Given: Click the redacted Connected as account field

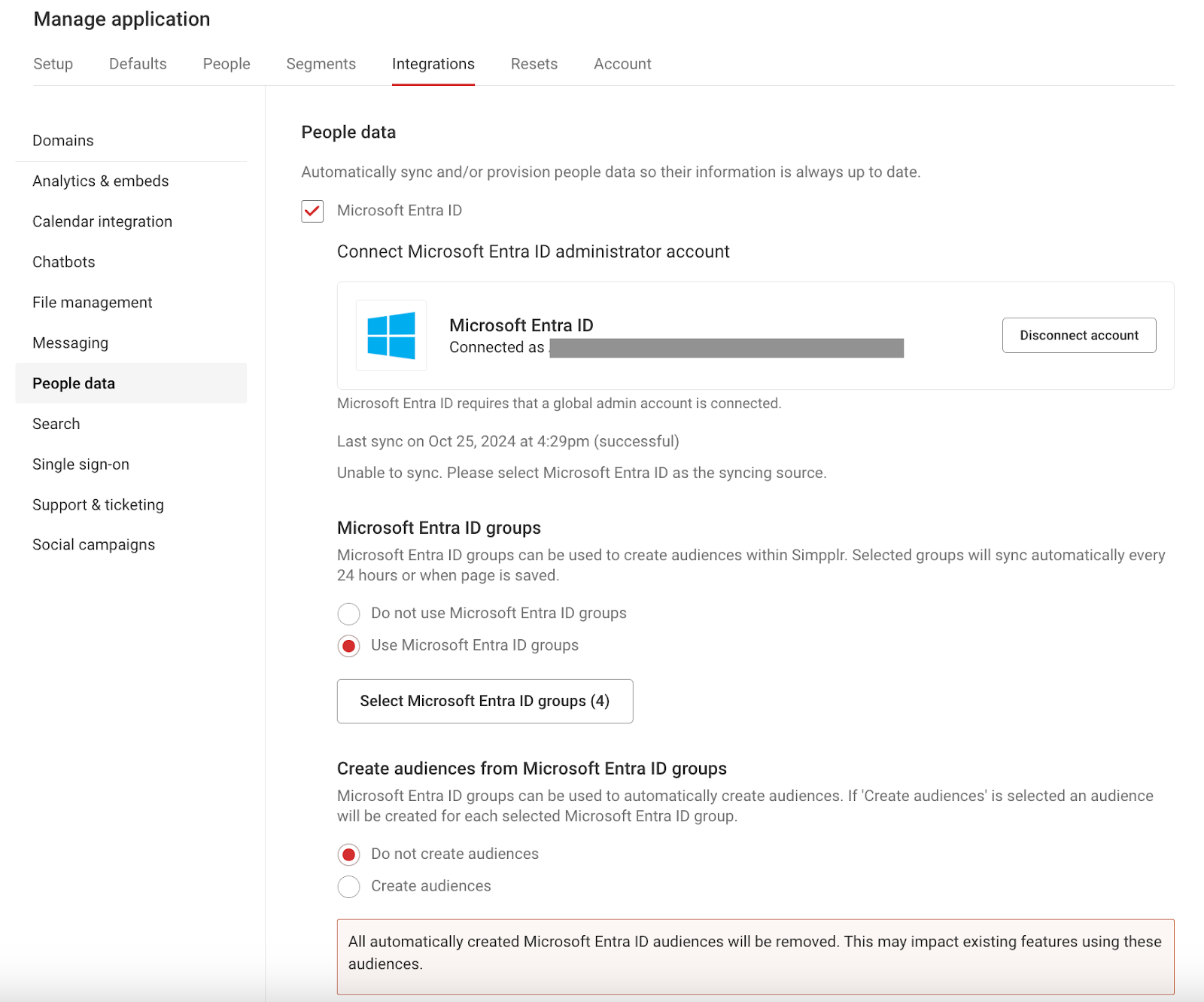Looking at the screenshot, I should pyautogui.click(x=726, y=348).
